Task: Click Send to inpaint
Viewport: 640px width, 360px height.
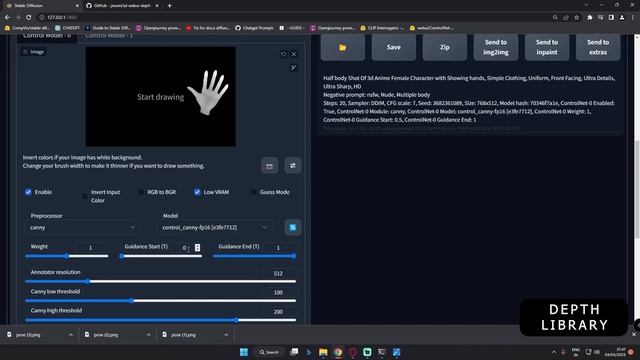Action: click(x=547, y=47)
